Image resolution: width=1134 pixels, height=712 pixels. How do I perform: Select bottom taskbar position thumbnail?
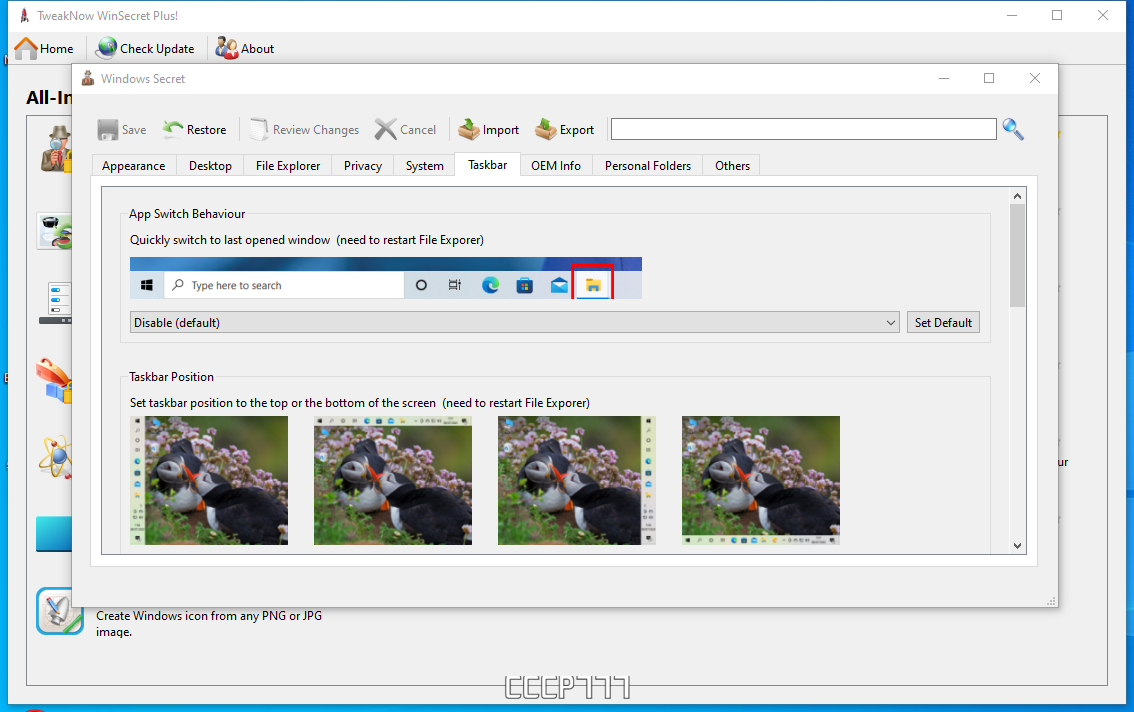761,480
